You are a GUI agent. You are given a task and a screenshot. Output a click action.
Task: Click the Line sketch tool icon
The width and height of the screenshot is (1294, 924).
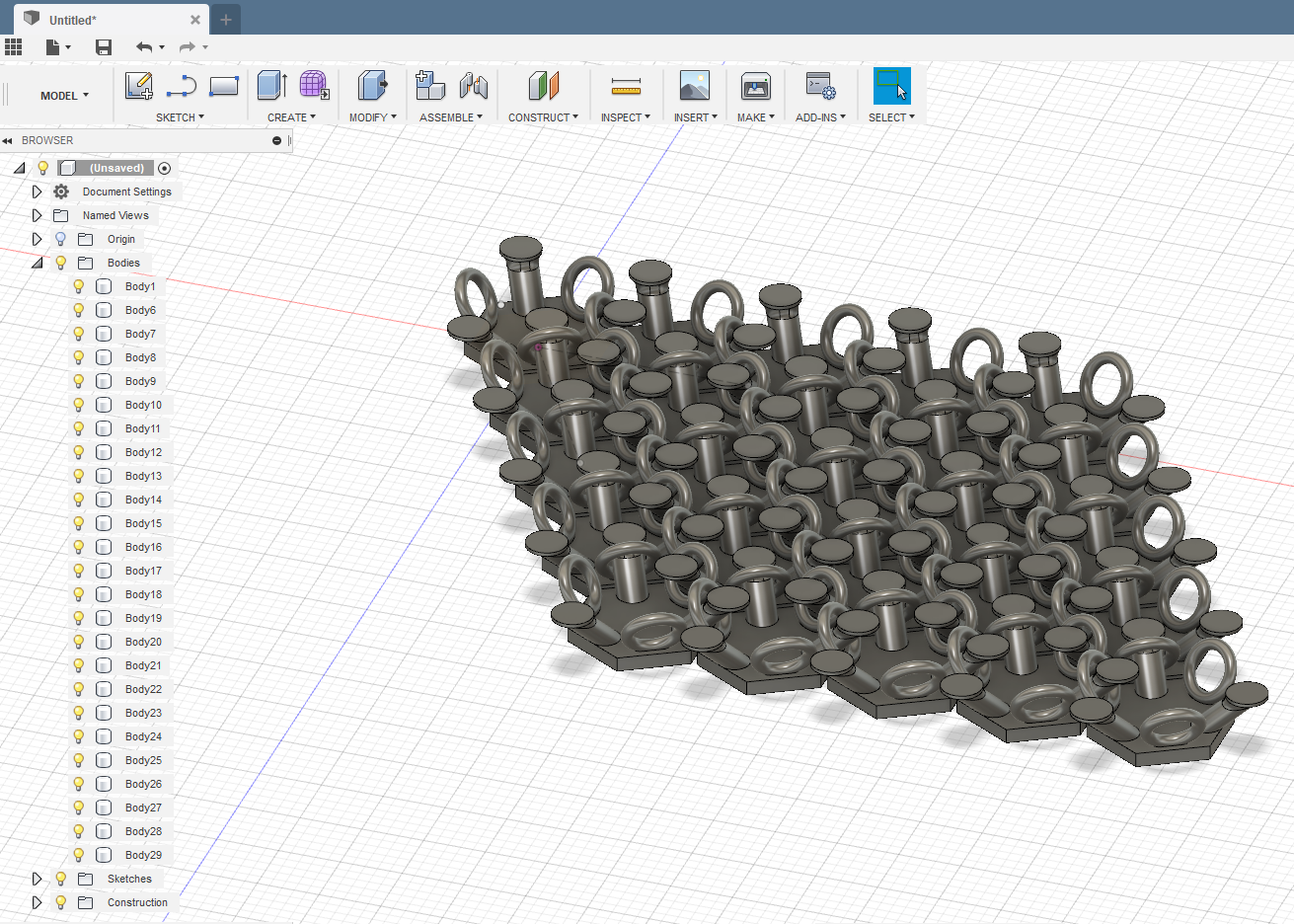[182, 87]
